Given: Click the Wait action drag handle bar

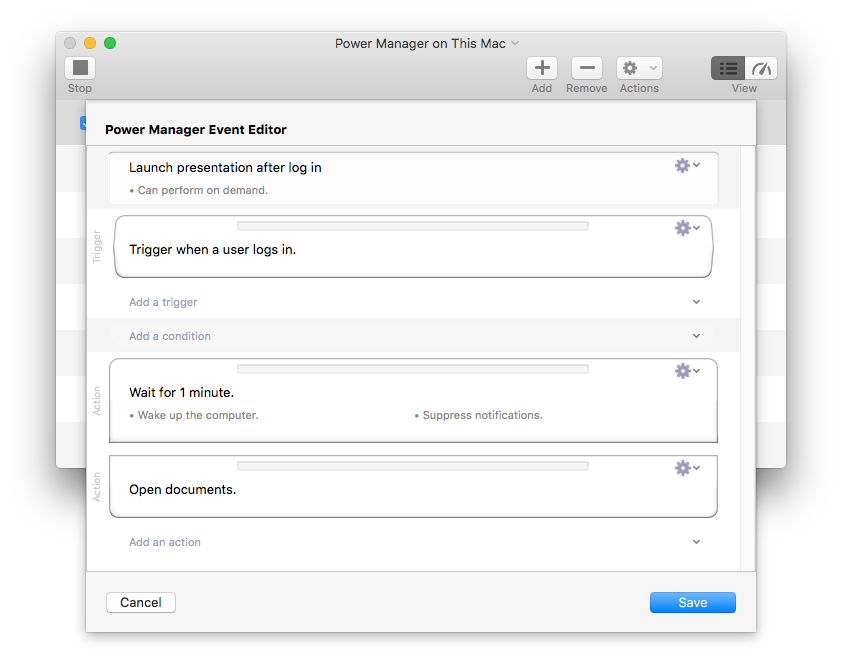Looking at the screenshot, I should pos(413,369).
